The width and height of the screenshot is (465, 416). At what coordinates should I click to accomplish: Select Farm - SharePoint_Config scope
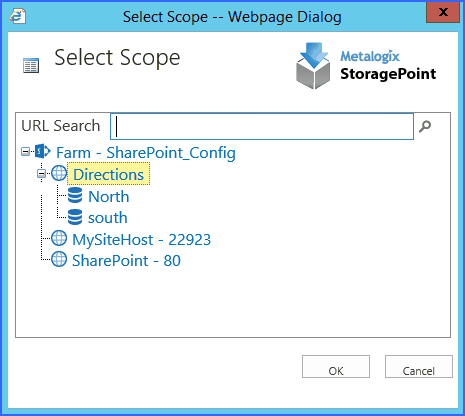(146, 153)
